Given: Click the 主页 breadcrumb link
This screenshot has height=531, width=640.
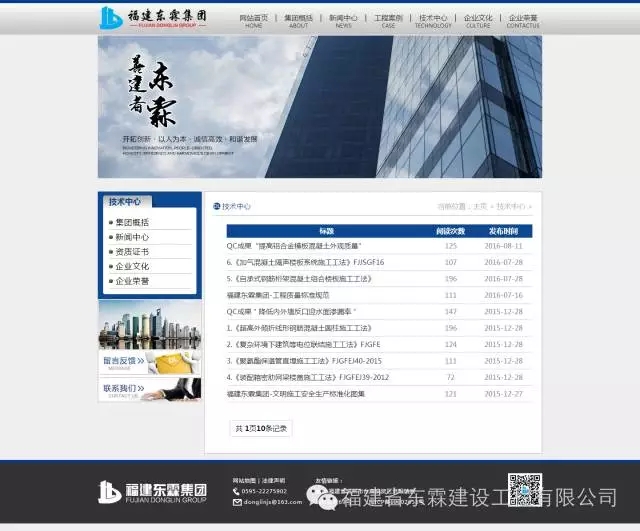Looking at the screenshot, I should click(481, 207).
